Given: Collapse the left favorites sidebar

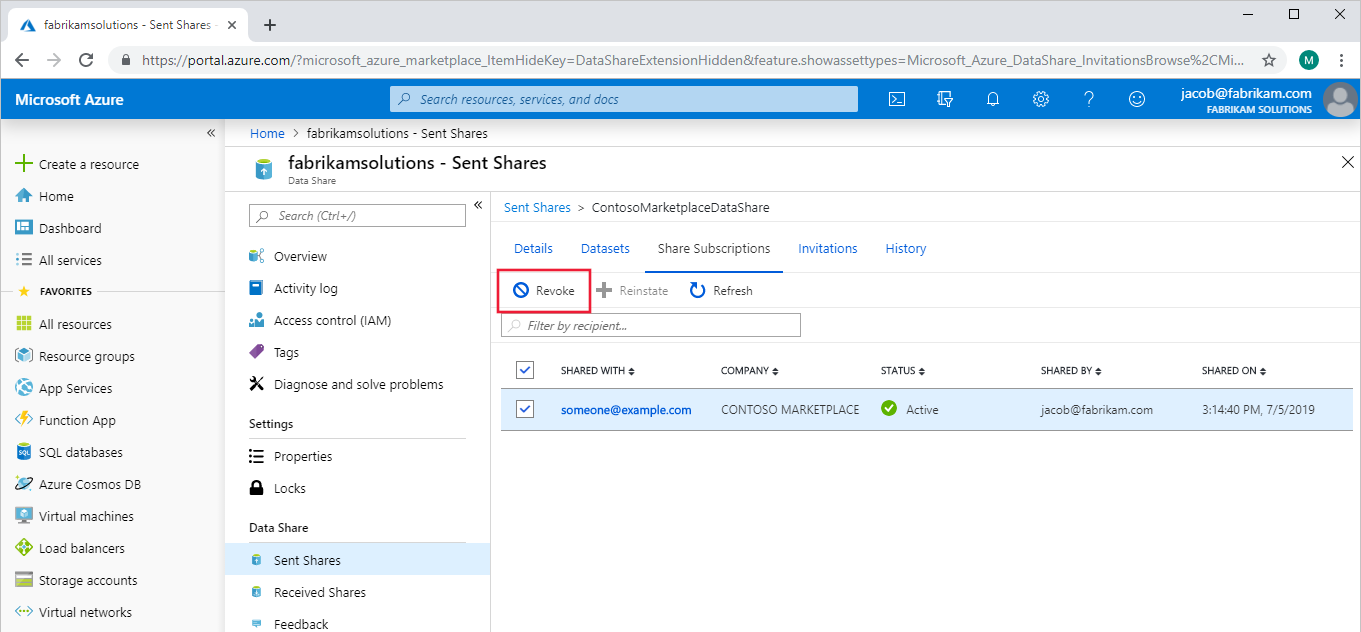Looking at the screenshot, I should pos(211,133).
